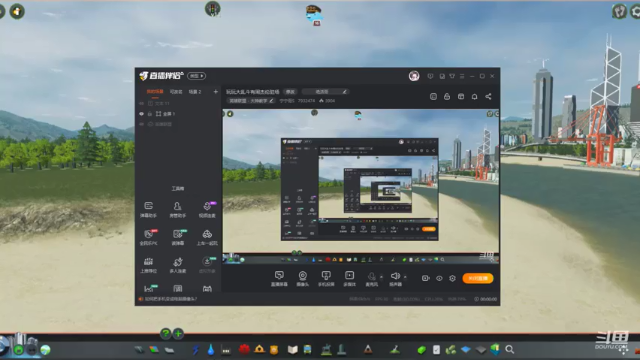Add a new scene with the plus button
640x360 pixels.
216,92
